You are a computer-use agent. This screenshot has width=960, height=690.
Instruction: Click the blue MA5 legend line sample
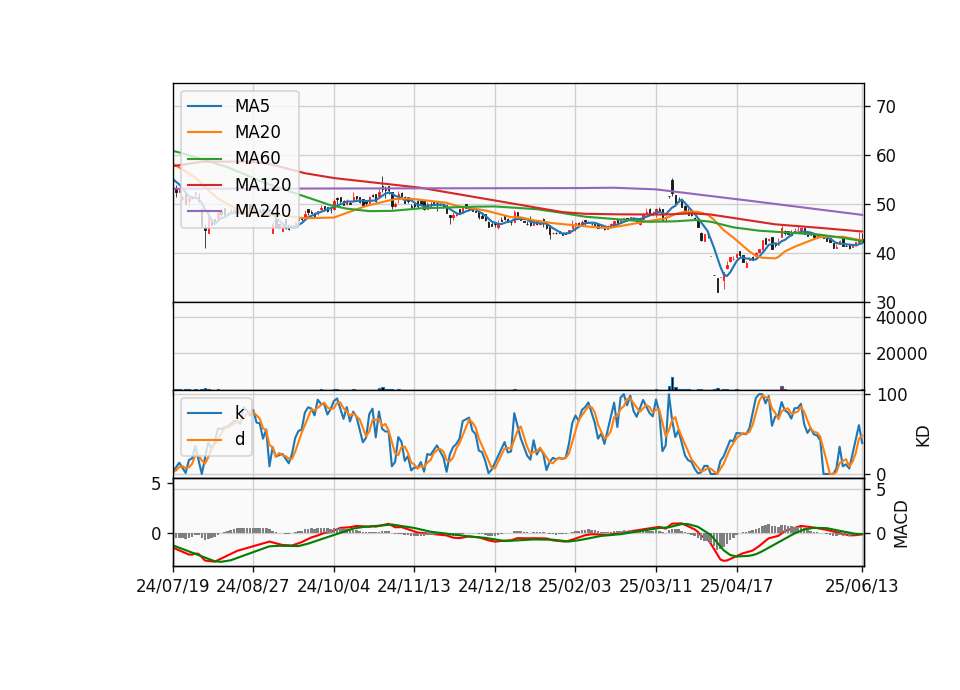[x=204, y=107]
